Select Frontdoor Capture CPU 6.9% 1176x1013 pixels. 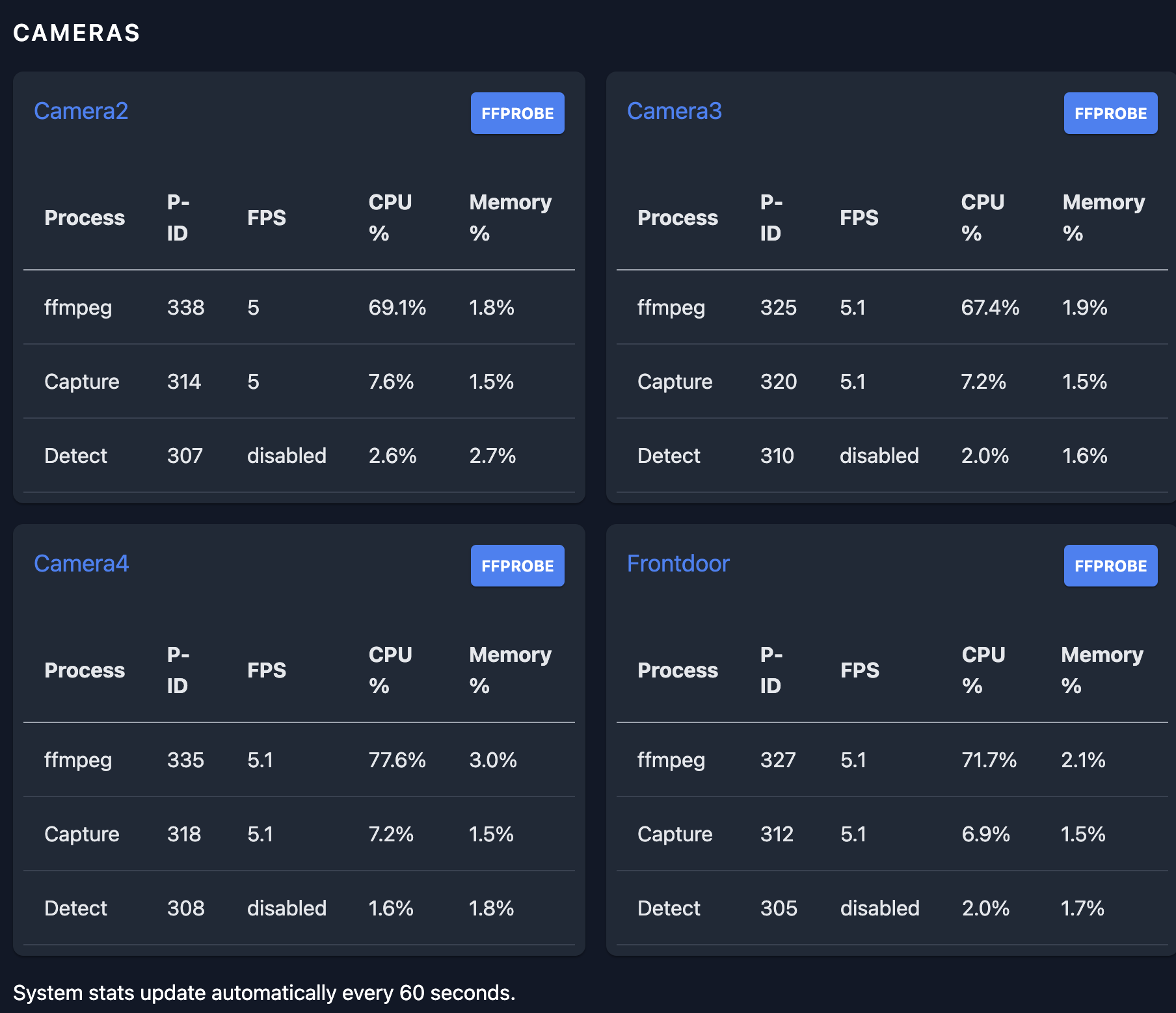tap(985, 834)
